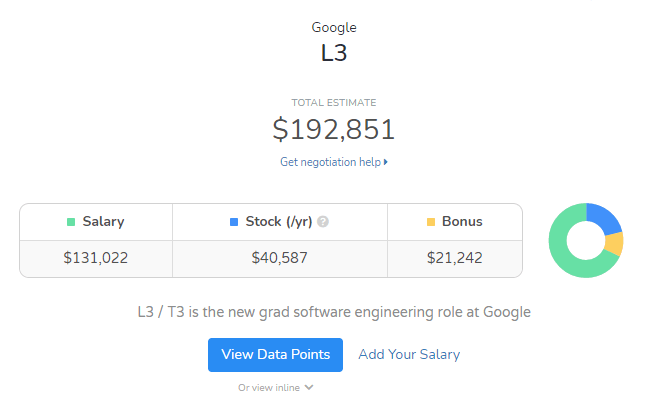
Task: Select the blue stock segment of donut chart
Action: coord(603,217)
